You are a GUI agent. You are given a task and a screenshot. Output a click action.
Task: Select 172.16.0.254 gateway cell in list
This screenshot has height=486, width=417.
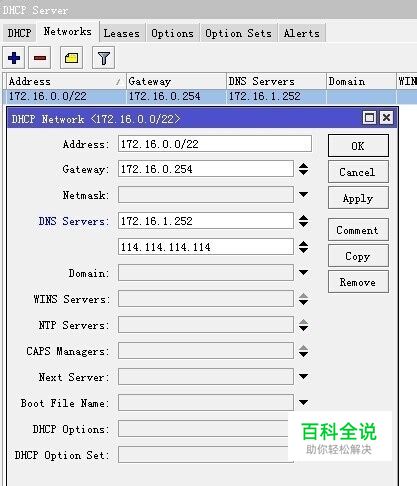(x=176, y=96)
